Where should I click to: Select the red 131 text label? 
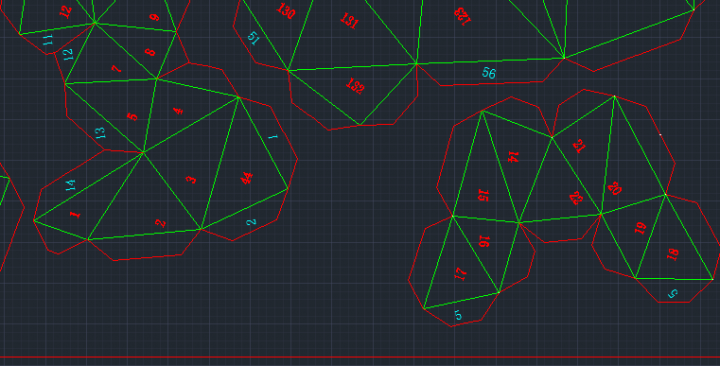(x=349, y=21)
